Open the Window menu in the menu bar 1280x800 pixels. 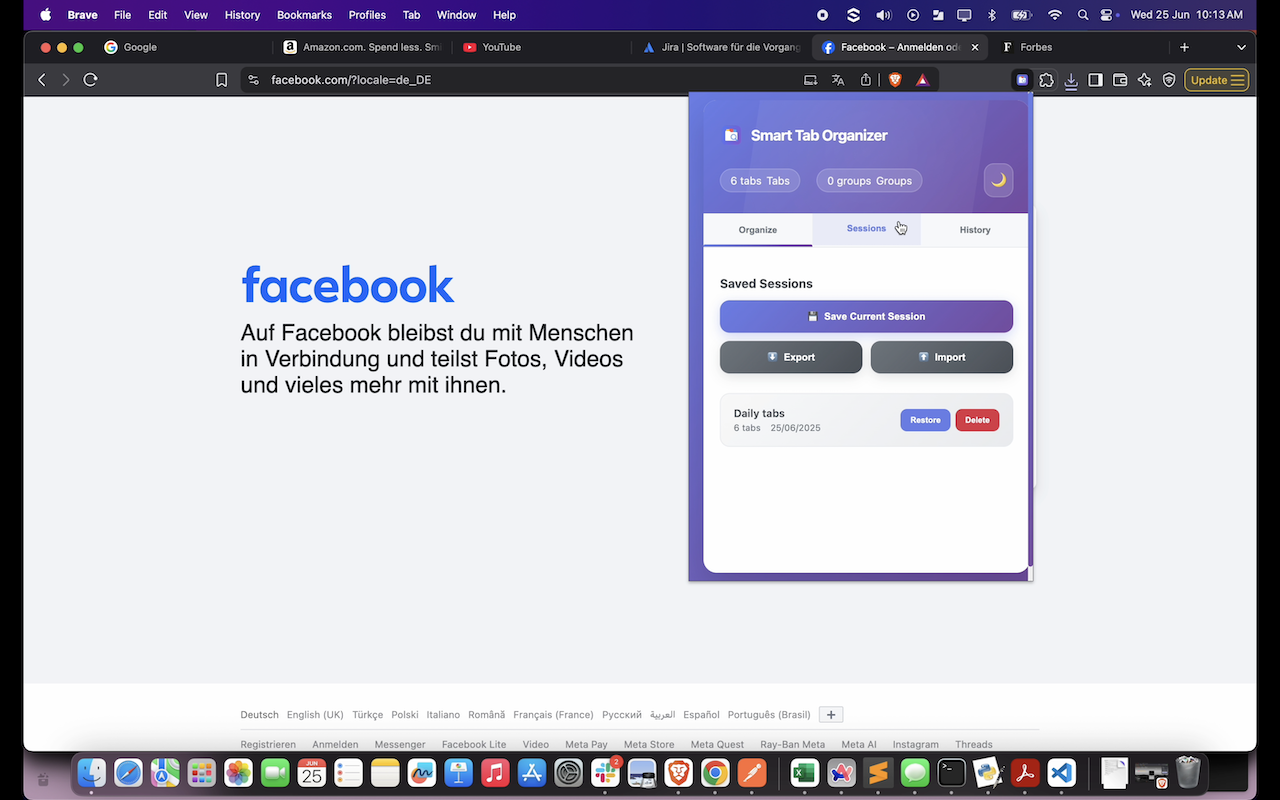457,15
